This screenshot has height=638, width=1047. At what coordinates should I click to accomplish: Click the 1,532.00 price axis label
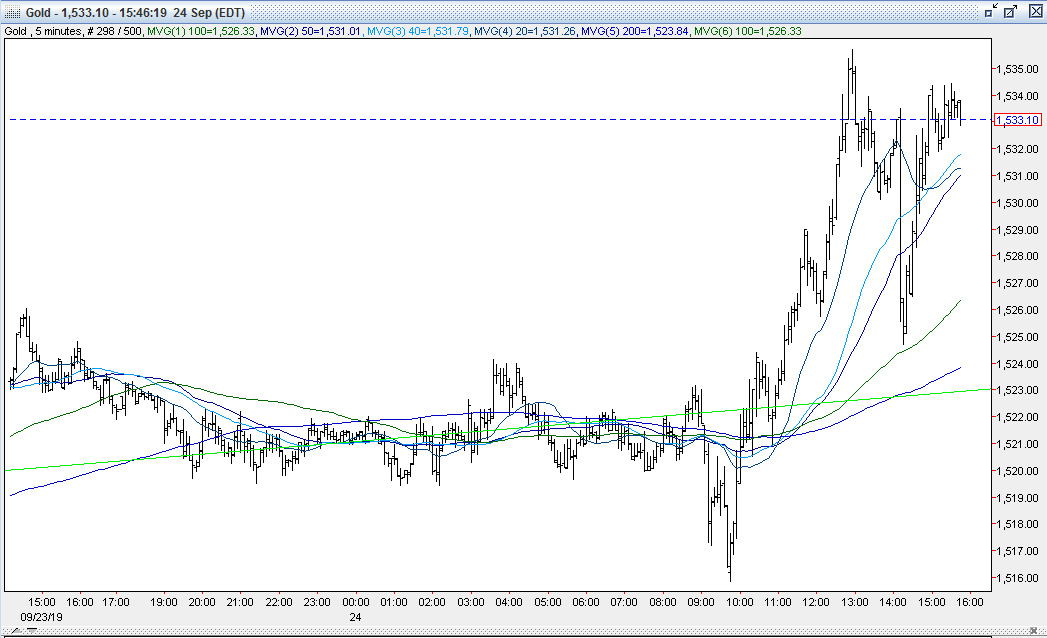coord(1017,149)
